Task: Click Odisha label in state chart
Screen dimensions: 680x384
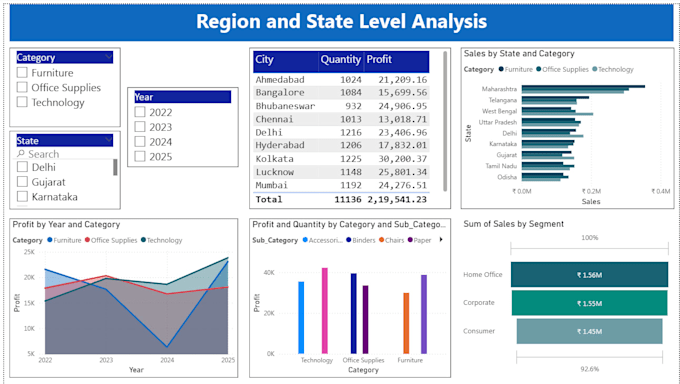Action: pyautogui.click(x=507, y=177)
